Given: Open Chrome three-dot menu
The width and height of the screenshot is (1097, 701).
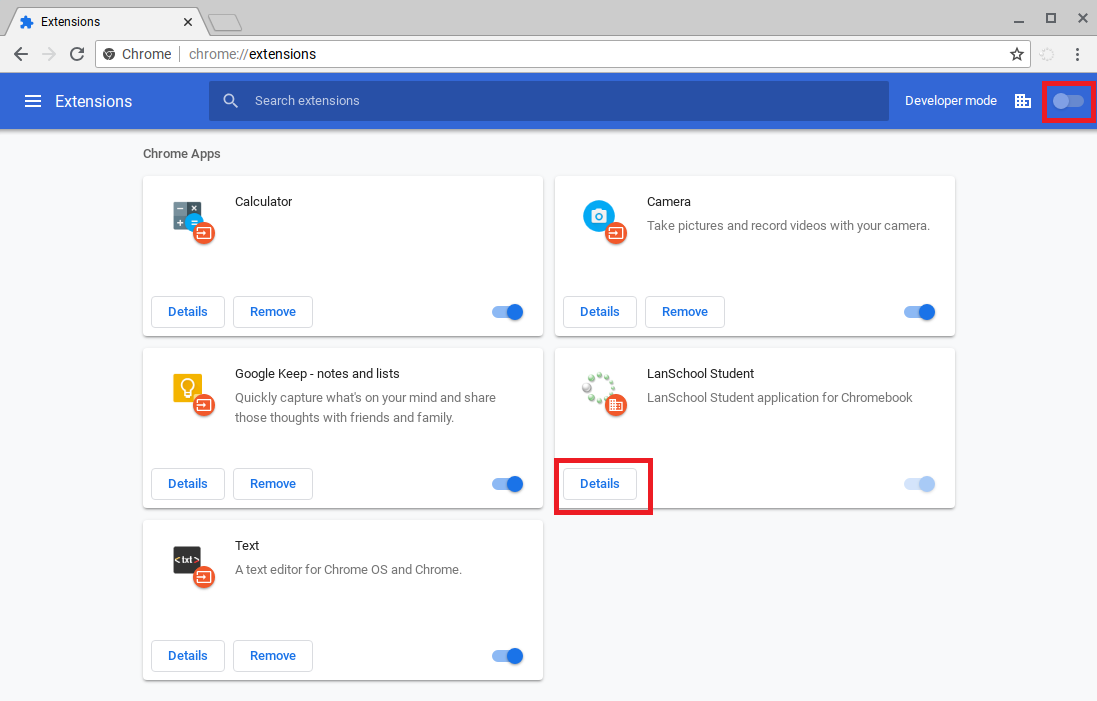Looking at the screenshot, I should [x=1077, y=54].
